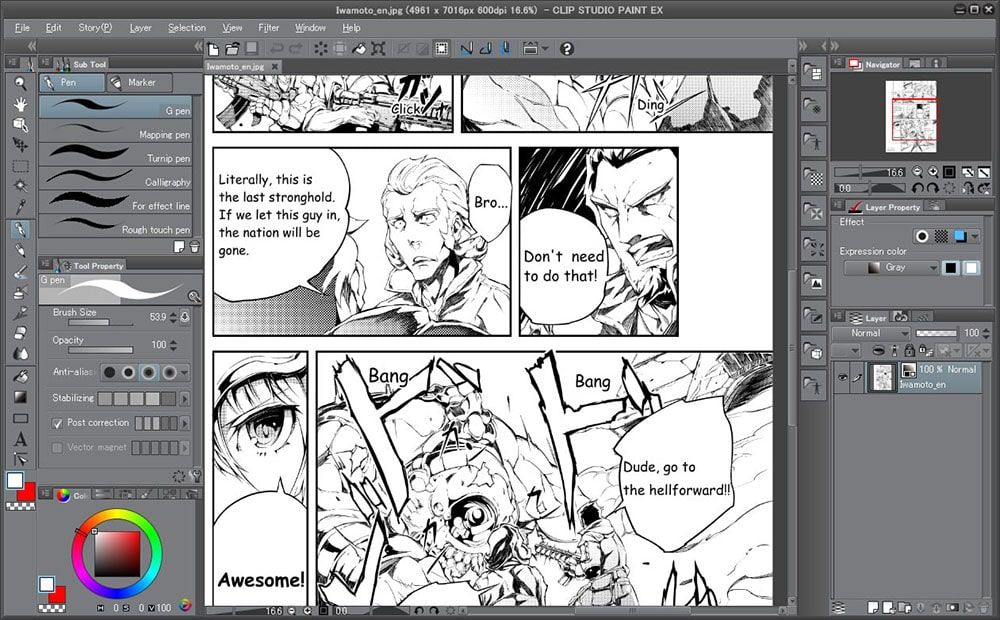Image resolution: width=1000 pixels, height=620 pixels.
Task: Select the Pencil tool
Action: coord(20,250)
